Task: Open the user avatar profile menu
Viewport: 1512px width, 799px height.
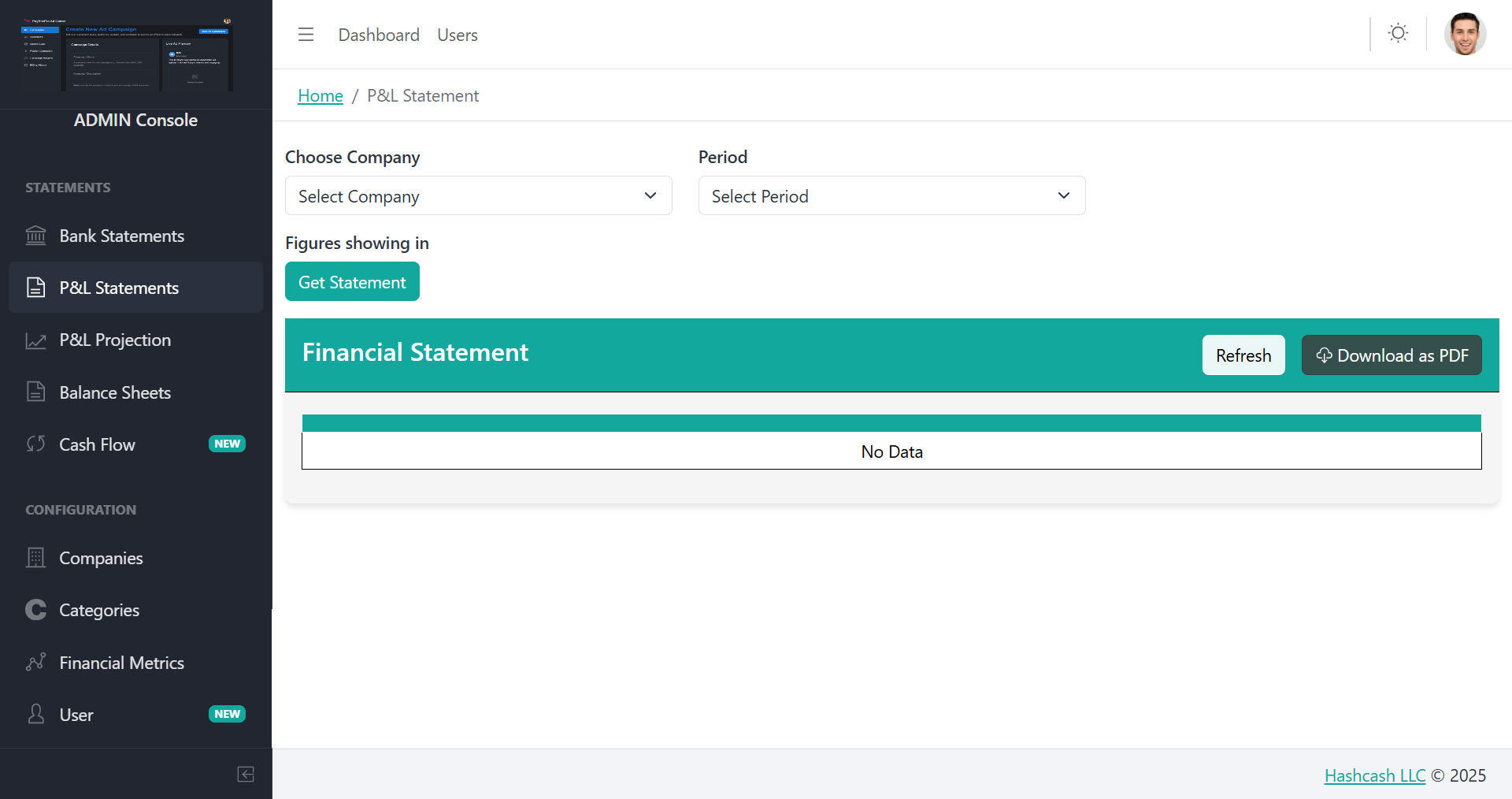Action: pos(1465,35)
